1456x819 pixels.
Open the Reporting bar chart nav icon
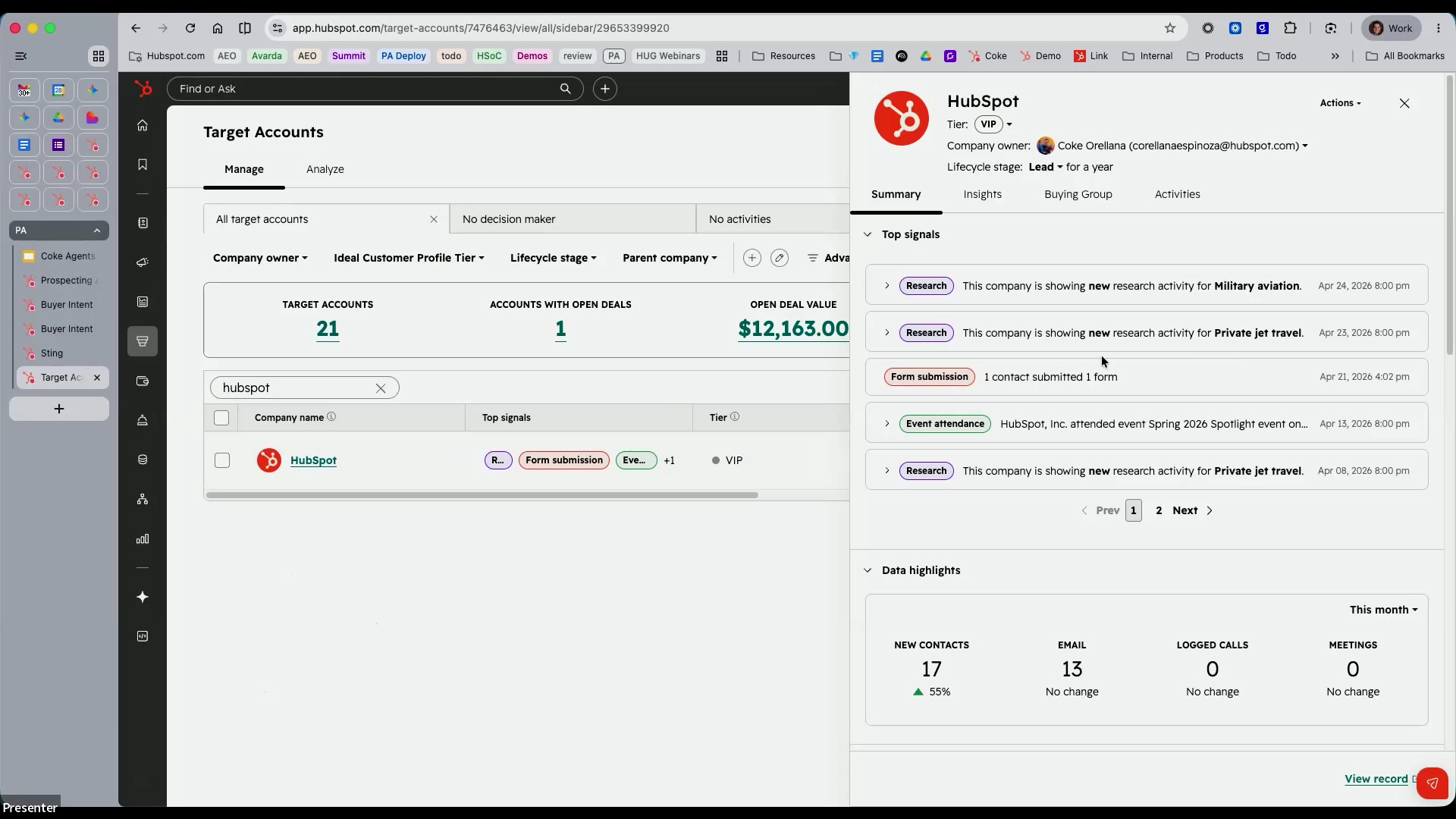click(143, 539)
